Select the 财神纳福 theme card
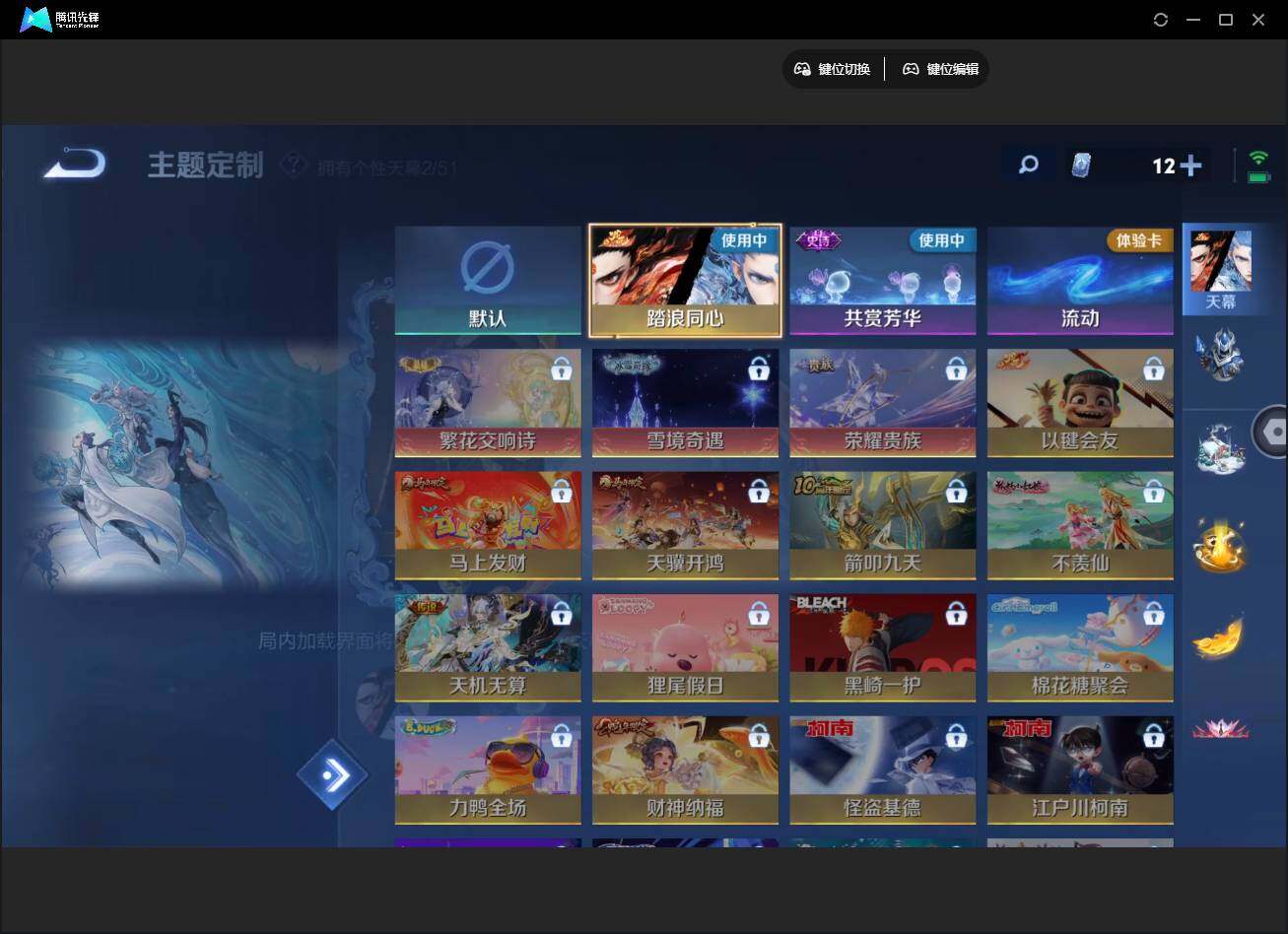 coord(685,769)
